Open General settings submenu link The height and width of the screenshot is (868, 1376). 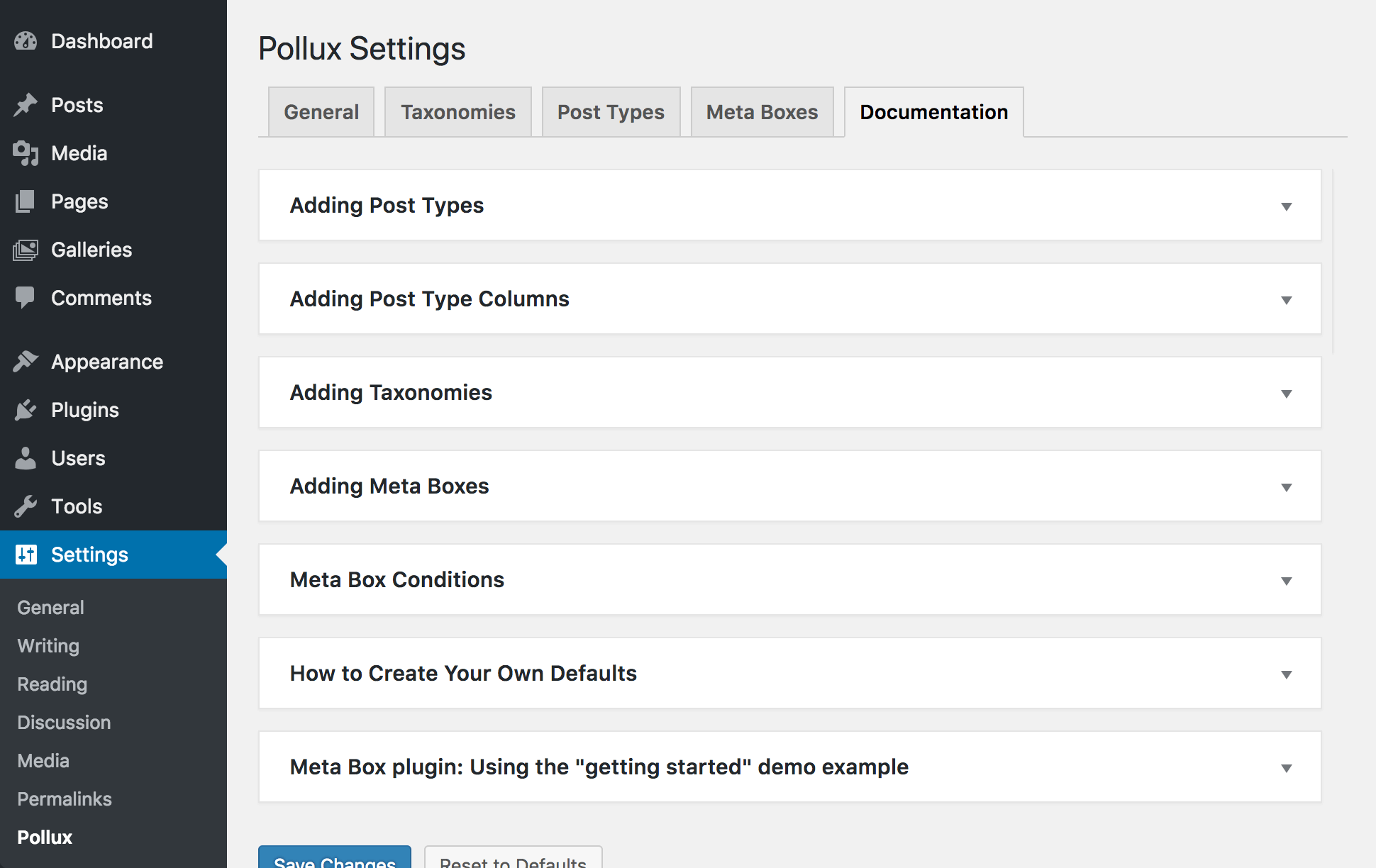(51, 608)
